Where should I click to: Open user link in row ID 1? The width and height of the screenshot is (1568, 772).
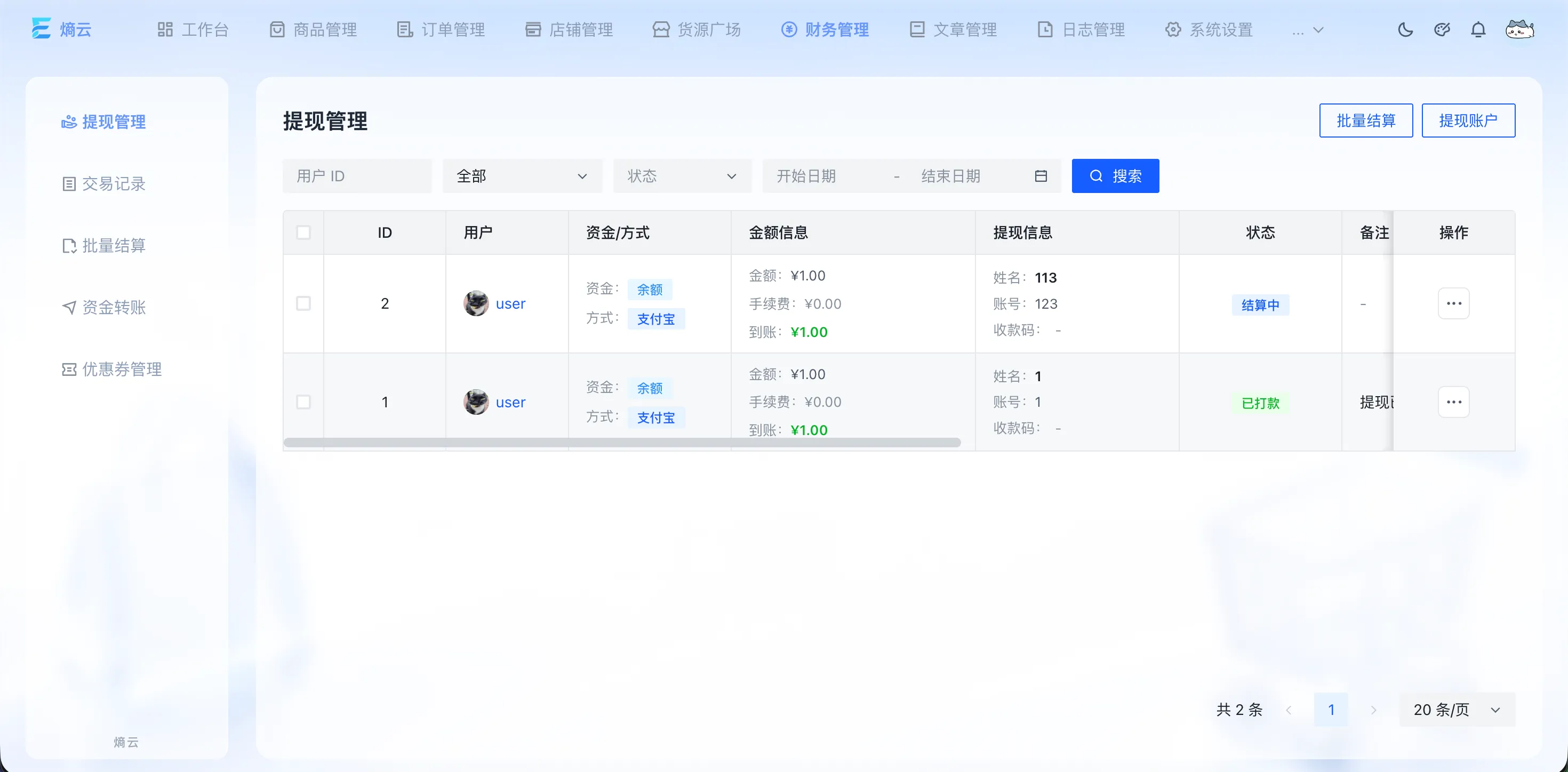(510, 401)
